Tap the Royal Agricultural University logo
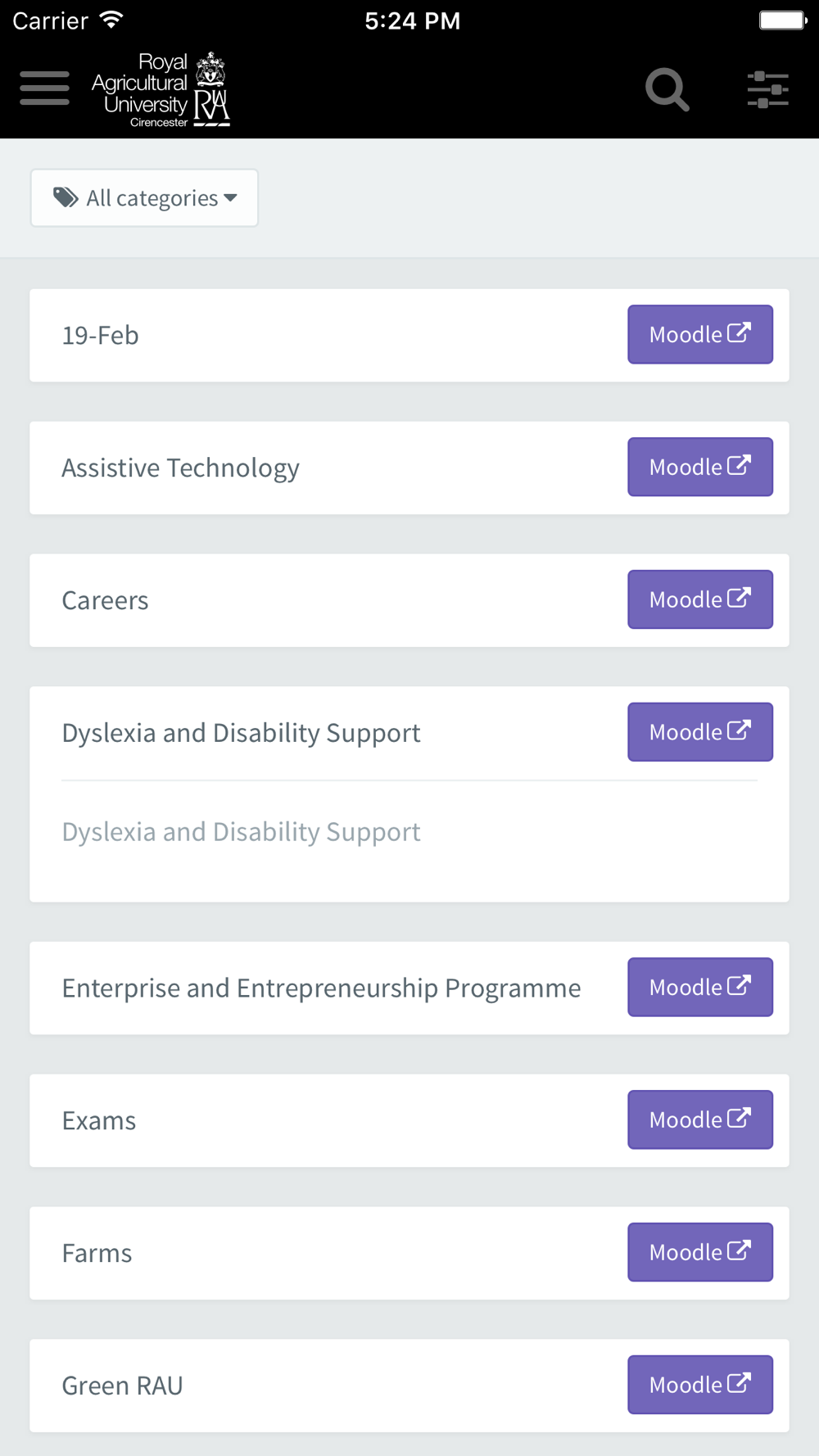 161,89
